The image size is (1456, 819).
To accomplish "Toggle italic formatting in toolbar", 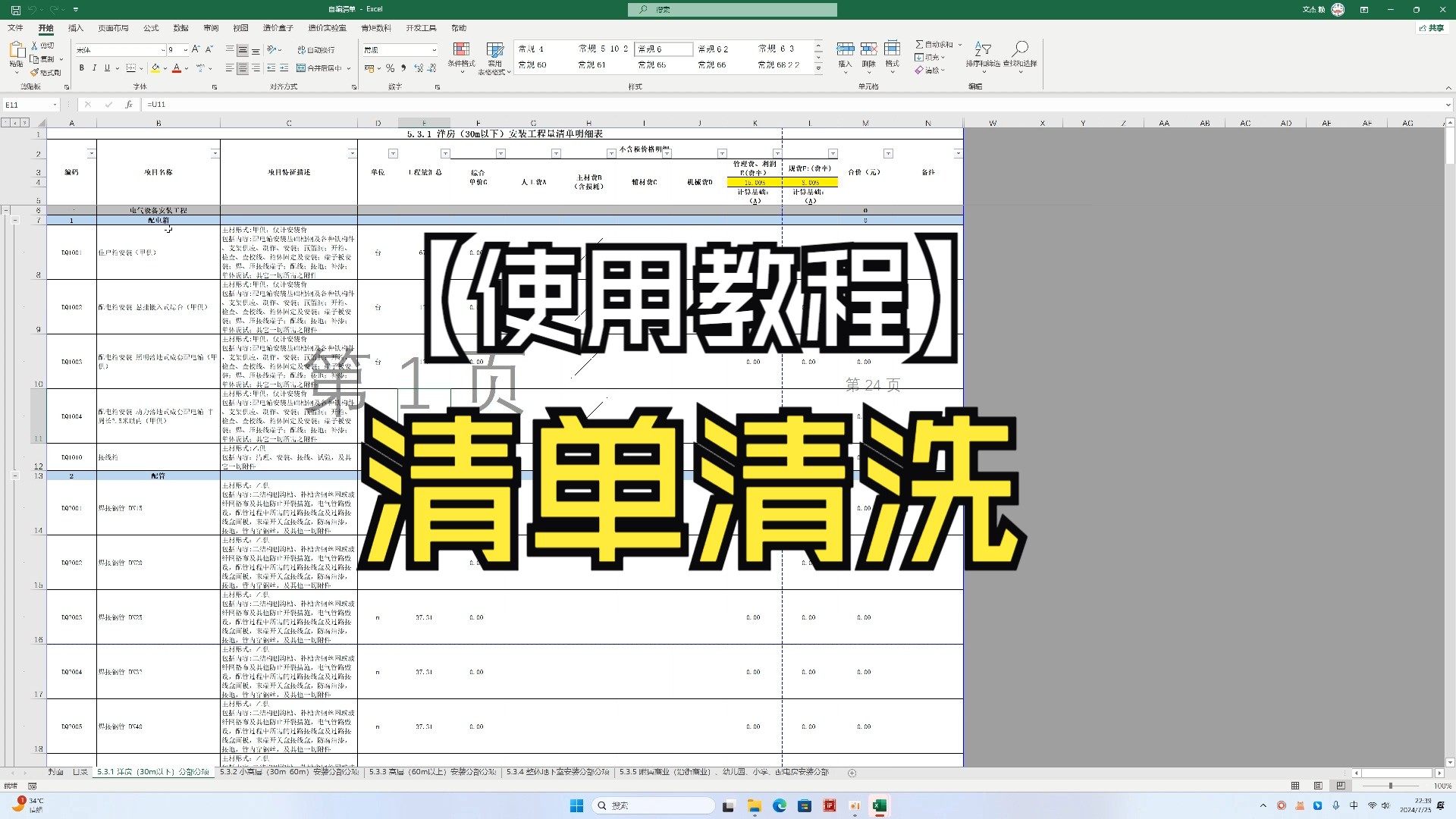I will [x=94, y=67].
